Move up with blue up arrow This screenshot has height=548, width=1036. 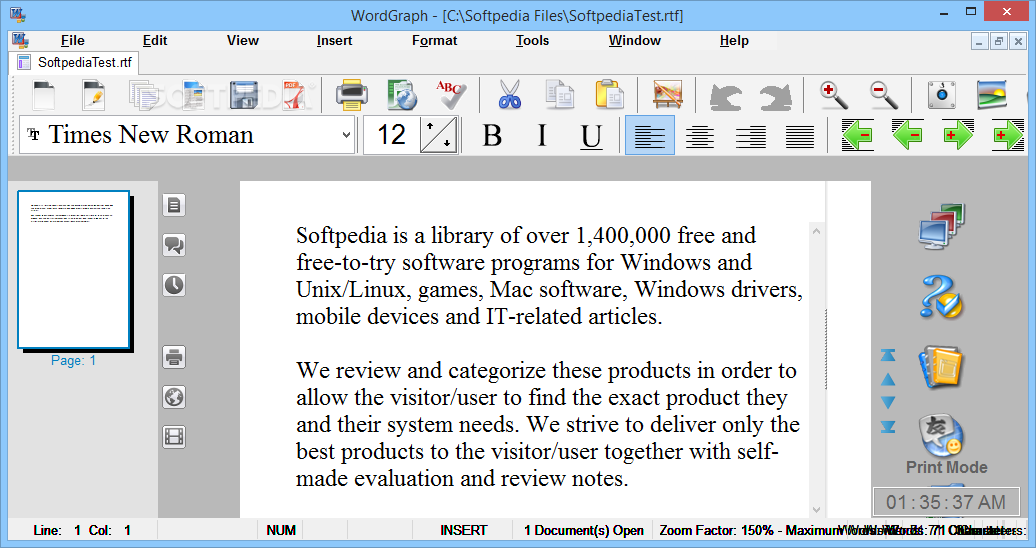coord(888,379)
